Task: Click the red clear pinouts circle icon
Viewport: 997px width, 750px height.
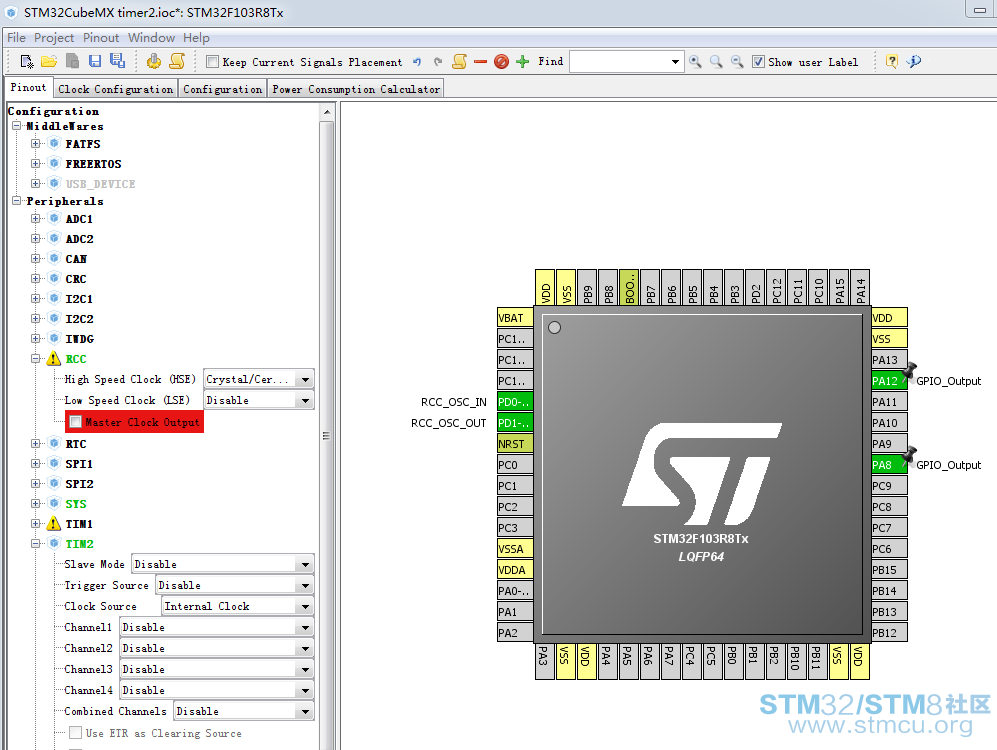Action: click(501, 62)
